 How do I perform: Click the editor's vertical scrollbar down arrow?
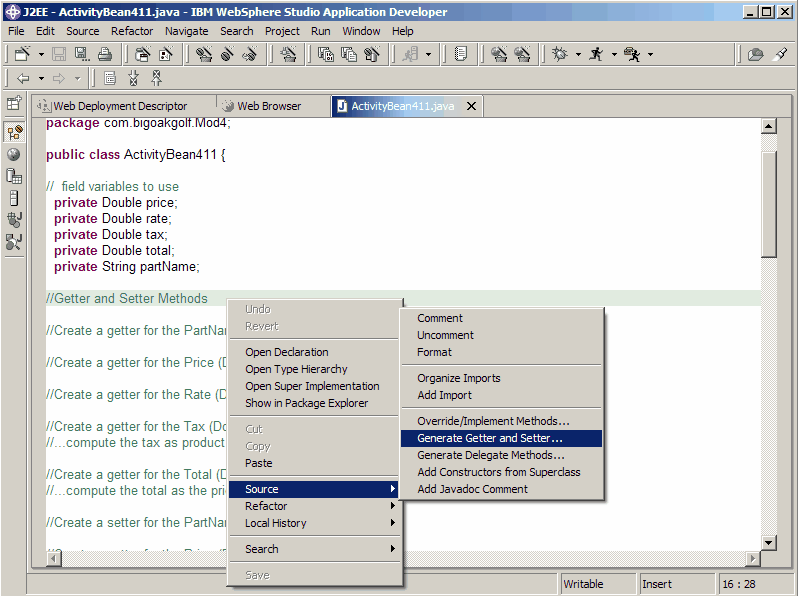coord(768,543)
